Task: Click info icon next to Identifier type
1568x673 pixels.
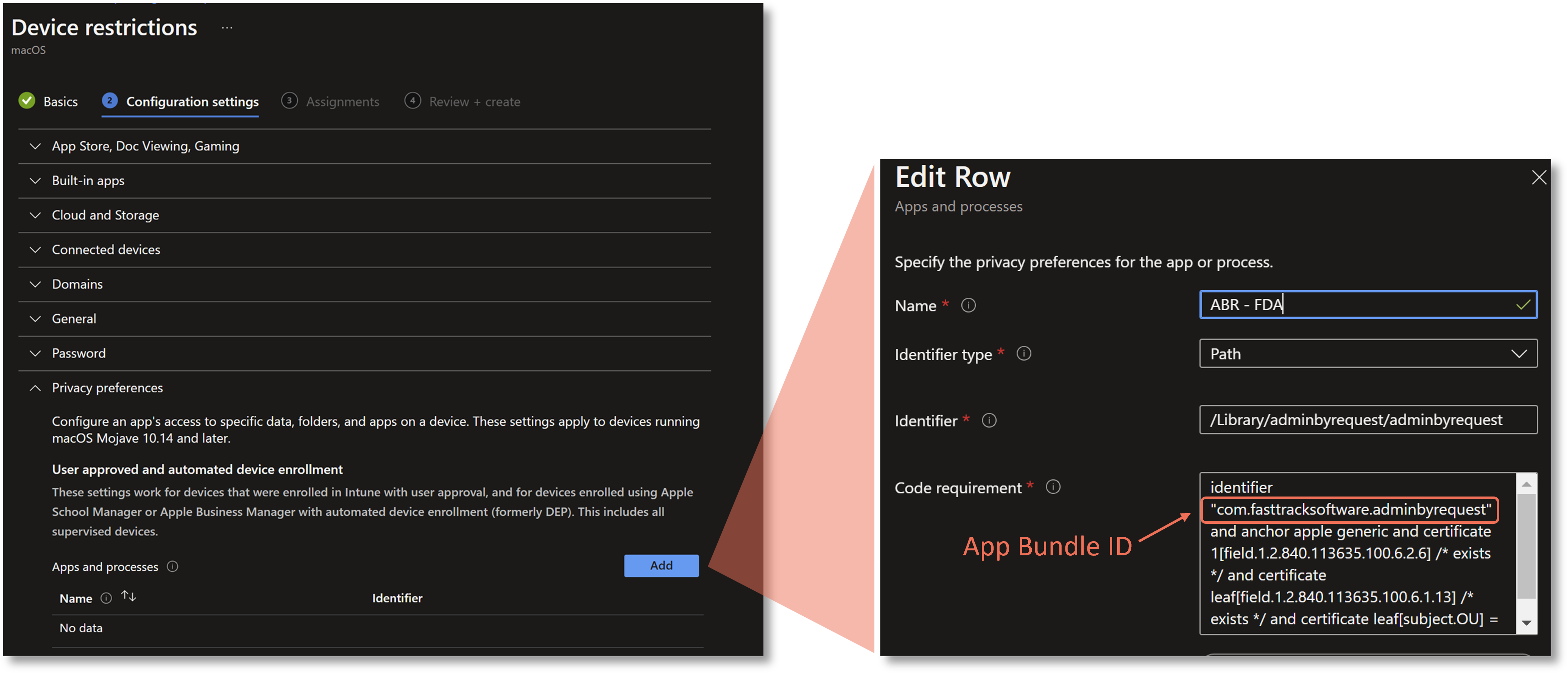Action: (x=1024, y=354)
